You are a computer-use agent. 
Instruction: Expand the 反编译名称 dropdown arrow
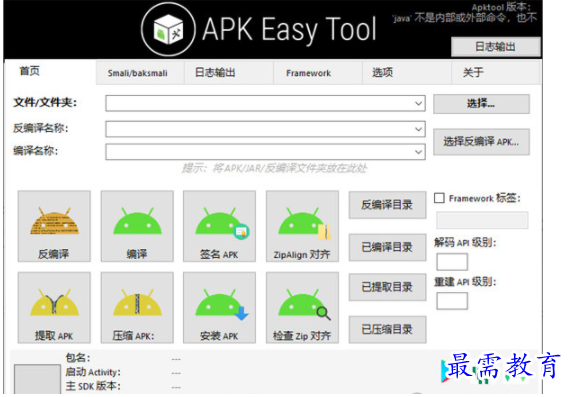tap(418, 129)
